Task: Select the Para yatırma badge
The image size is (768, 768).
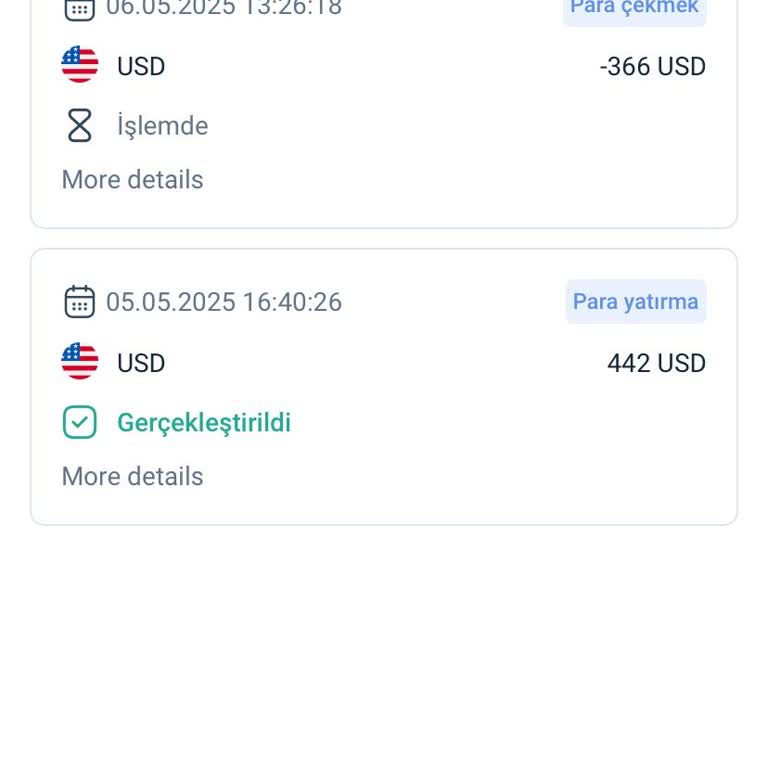Action: coord(635,302)
